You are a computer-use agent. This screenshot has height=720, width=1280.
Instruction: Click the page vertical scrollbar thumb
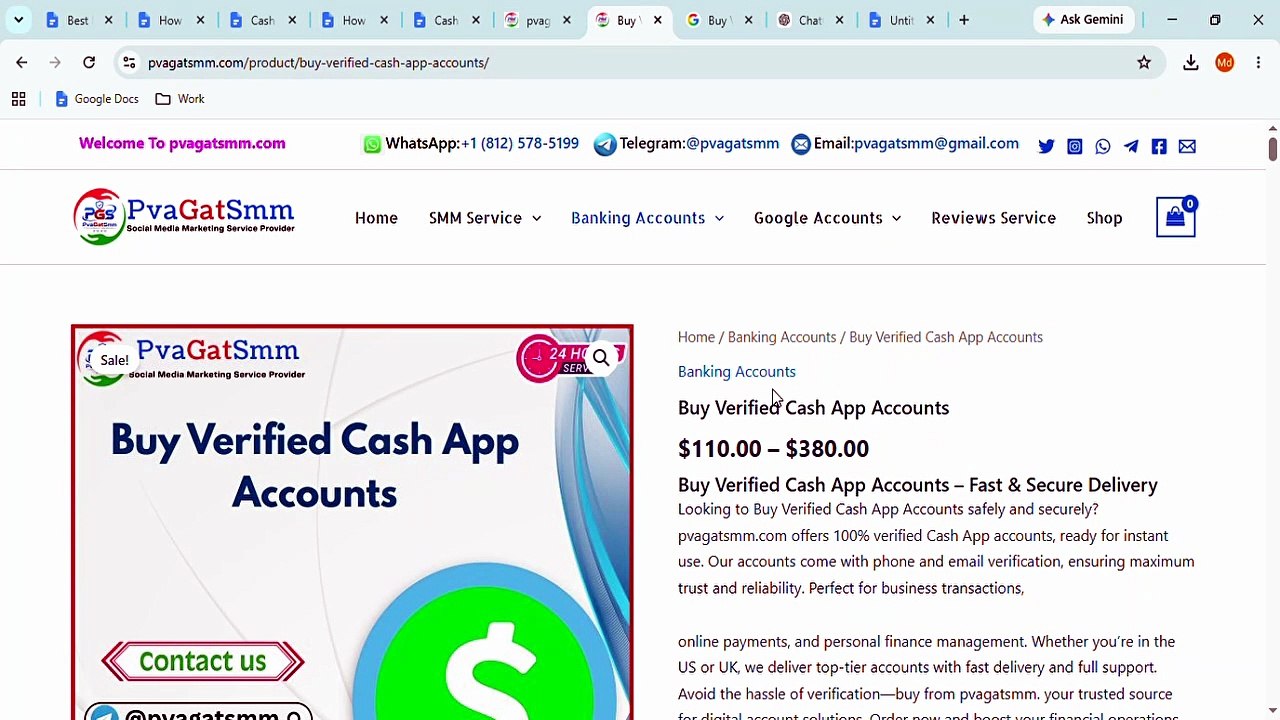point(1272,149)
